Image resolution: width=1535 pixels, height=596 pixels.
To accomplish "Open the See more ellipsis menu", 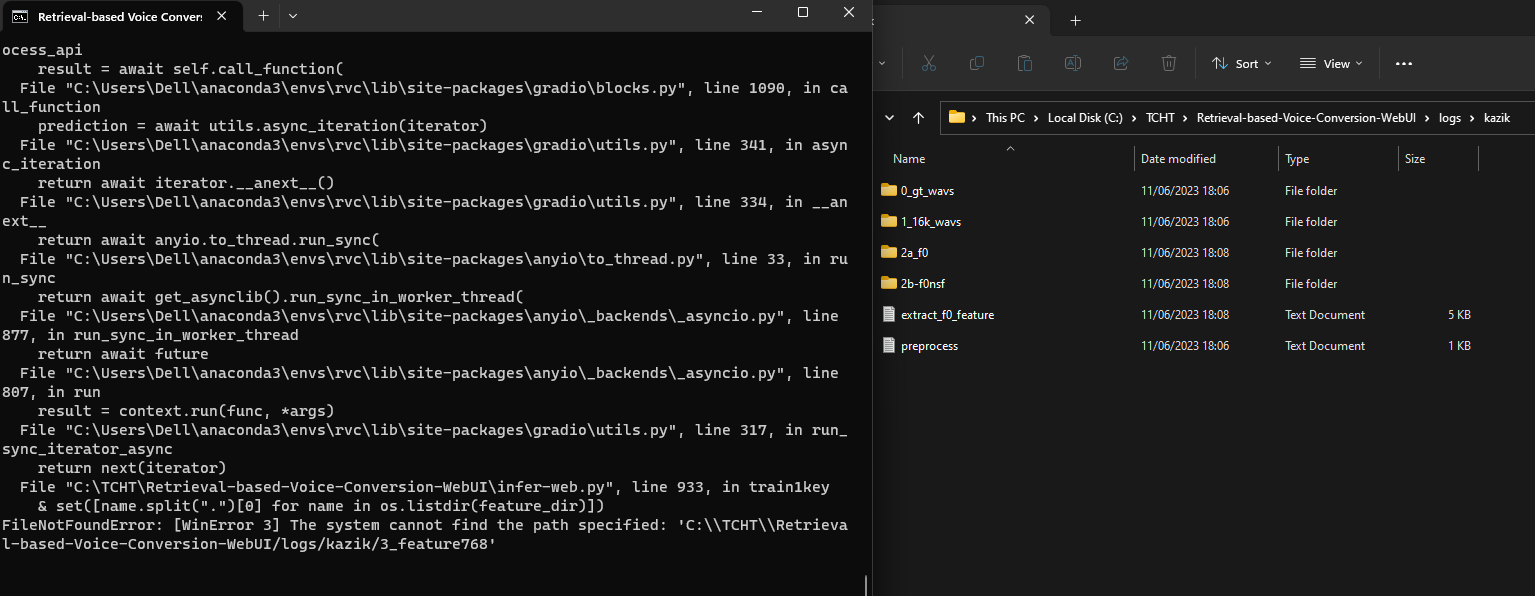I will point(1403,63).
